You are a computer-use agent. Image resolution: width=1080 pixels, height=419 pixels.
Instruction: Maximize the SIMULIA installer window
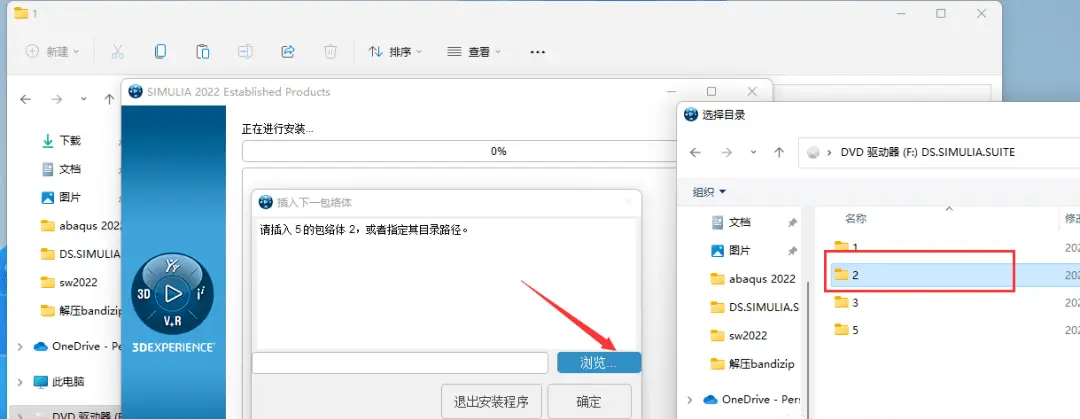point(712,91)
